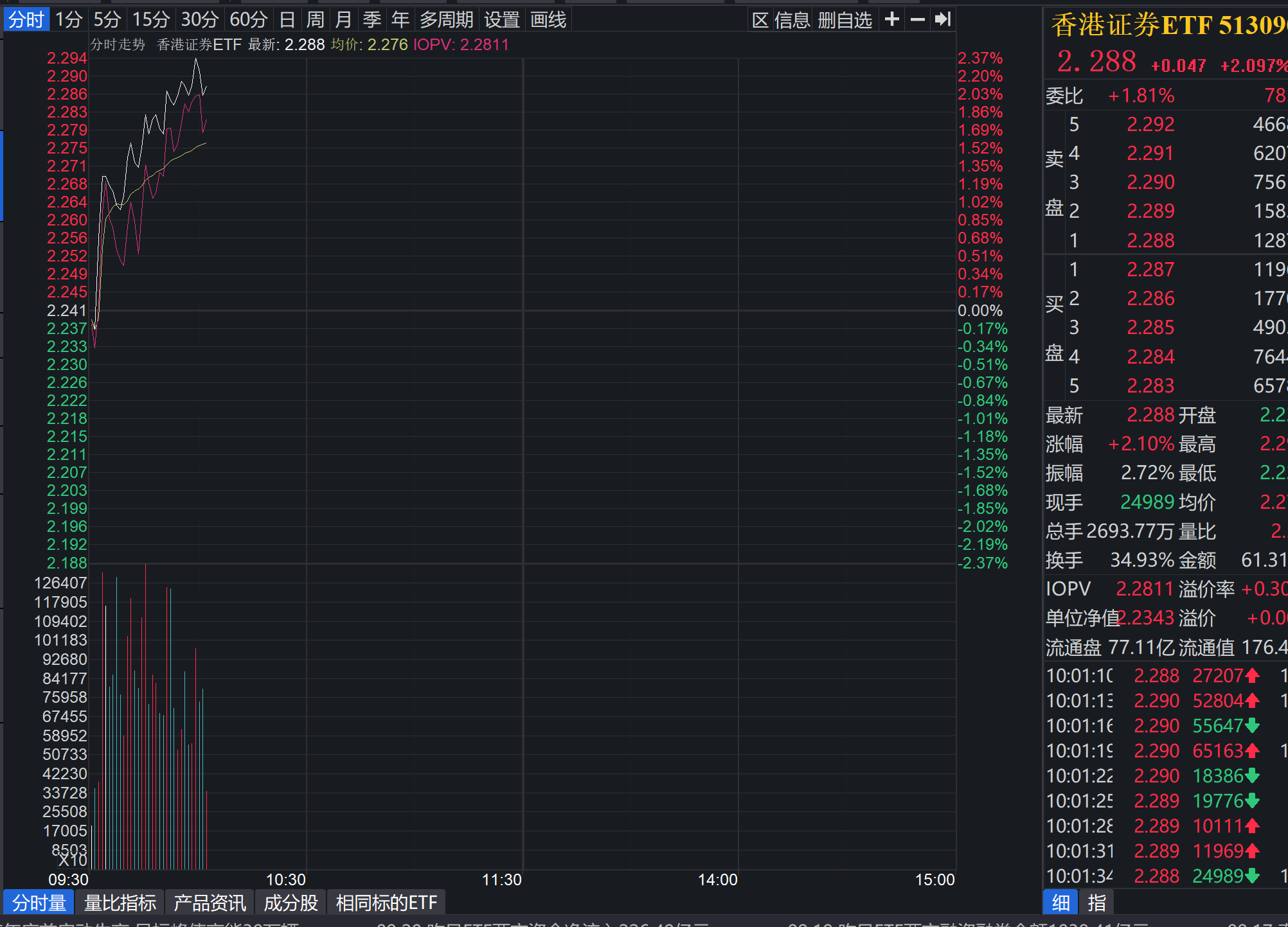The image size is (1288, 927).
Task: Click the plus zoom-in icon
Action: (891, 19)
